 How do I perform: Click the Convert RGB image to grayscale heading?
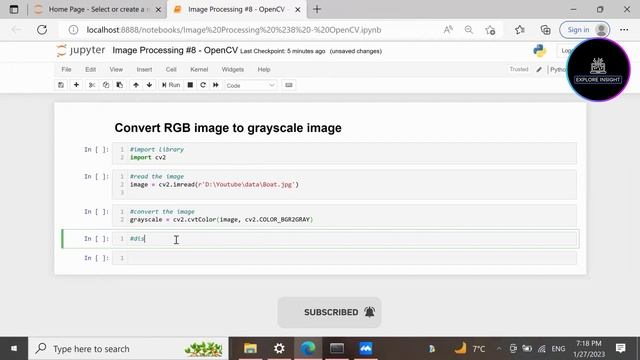228,128
